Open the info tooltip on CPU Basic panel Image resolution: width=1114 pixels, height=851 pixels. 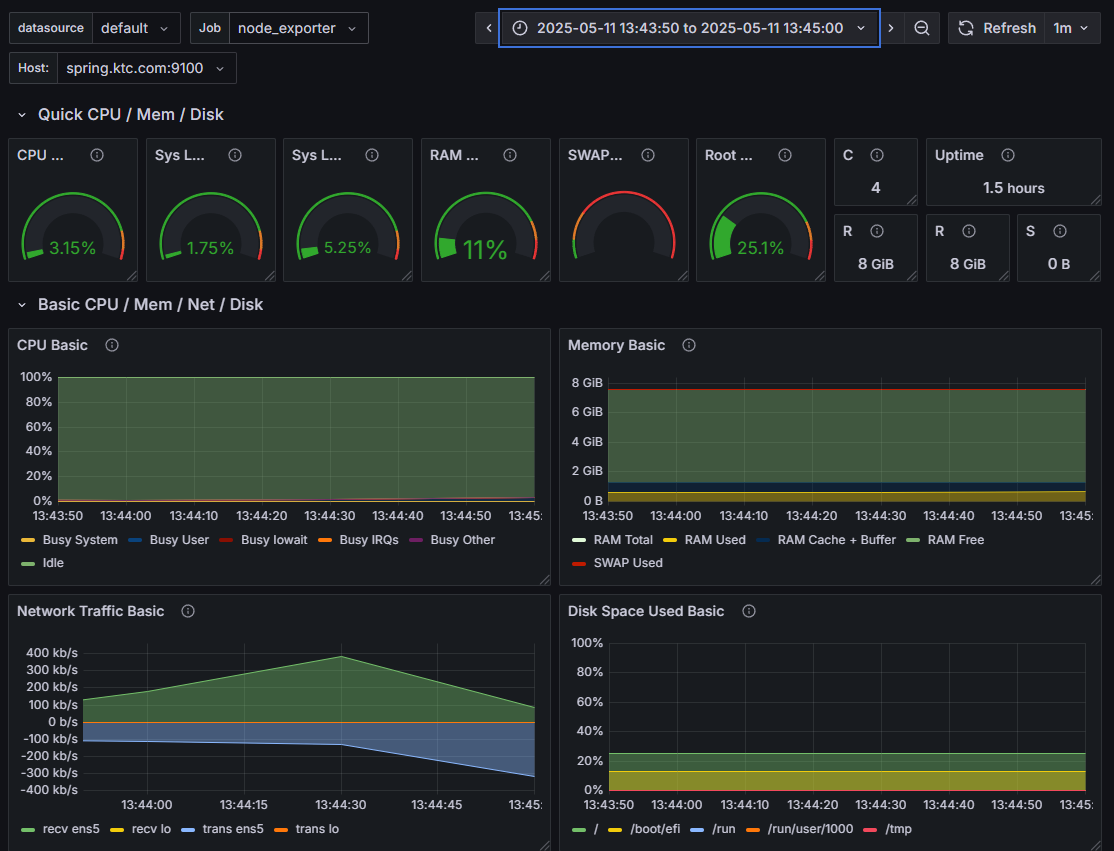tap(111, 344)
